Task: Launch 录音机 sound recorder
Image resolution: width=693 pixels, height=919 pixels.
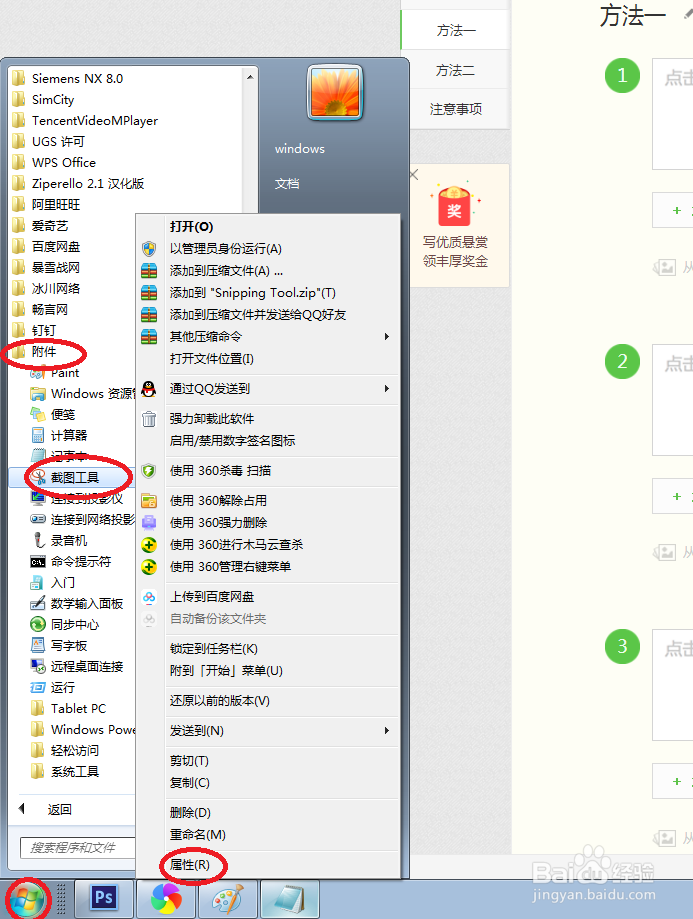Action: [69, 540]
